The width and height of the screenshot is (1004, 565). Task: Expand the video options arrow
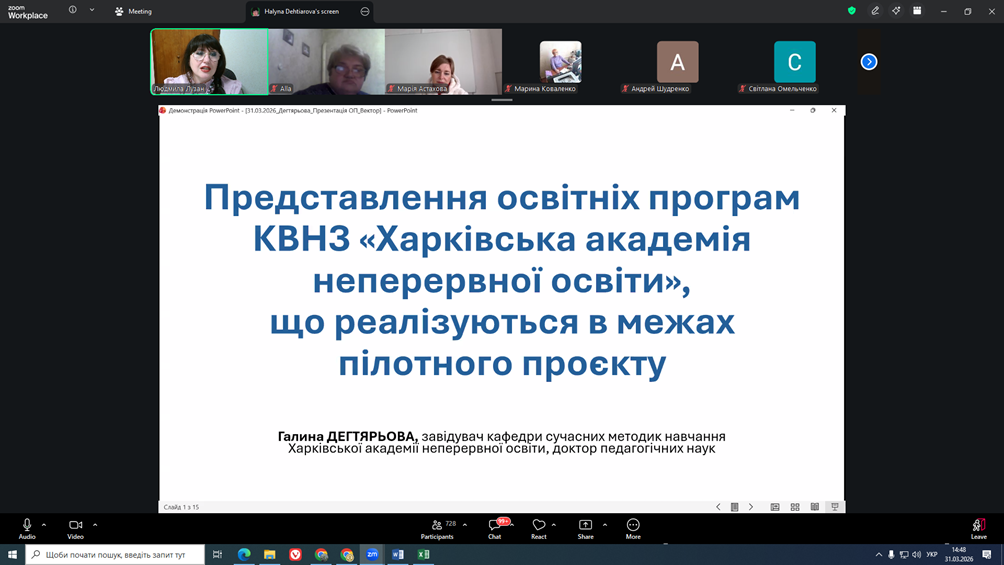pyautogui.click(x=95, y=524)
